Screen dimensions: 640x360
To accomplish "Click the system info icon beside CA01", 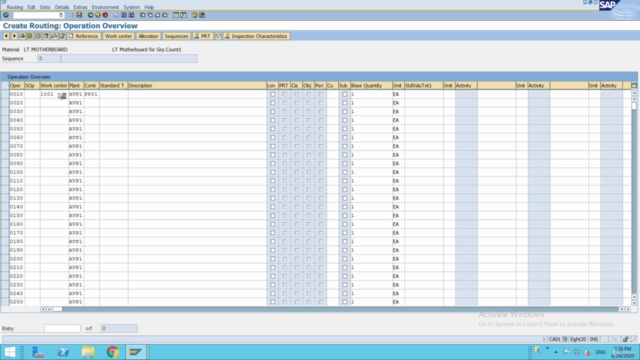I will [565, 339].
